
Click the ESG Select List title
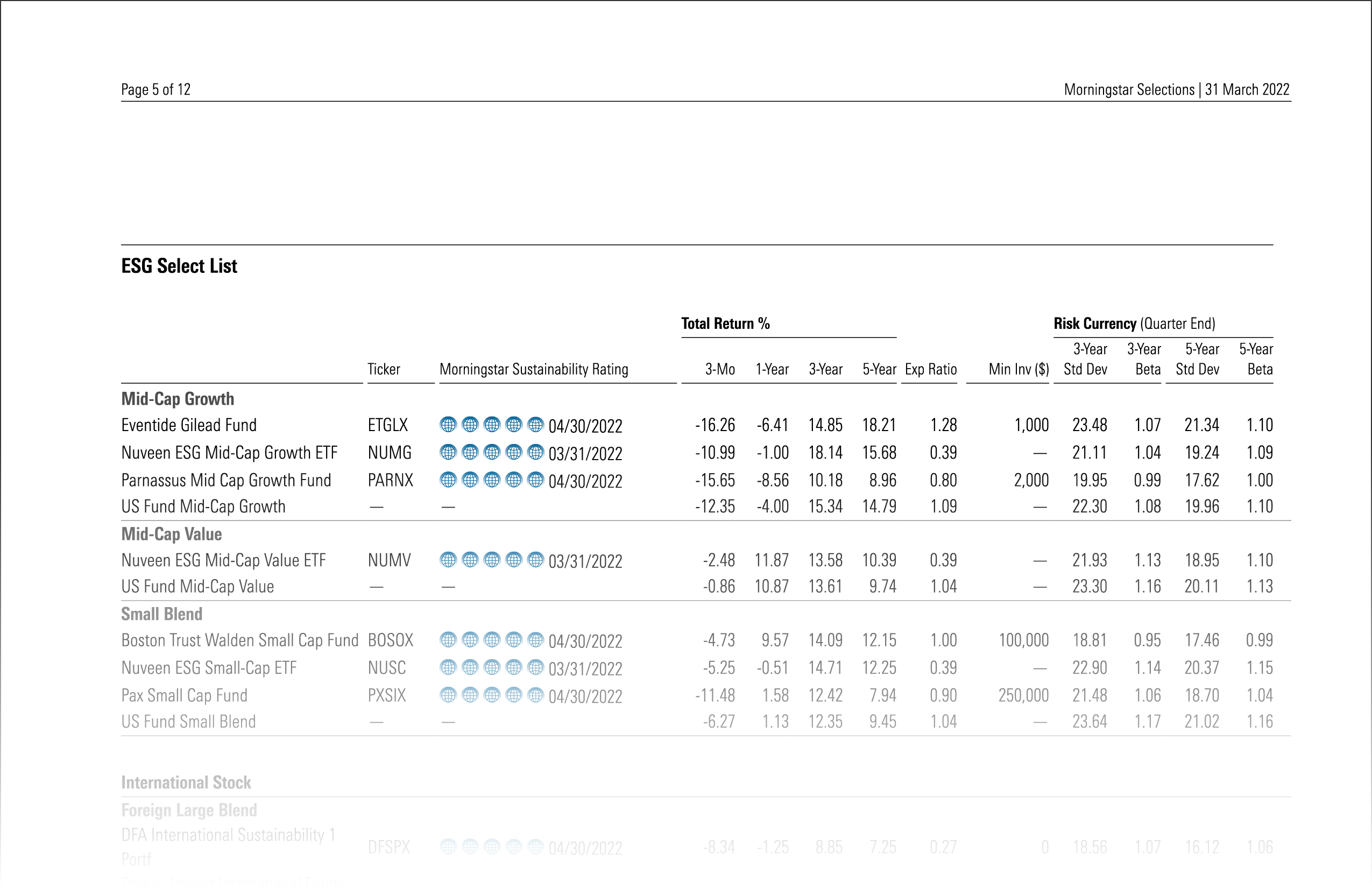pos(179,266)
